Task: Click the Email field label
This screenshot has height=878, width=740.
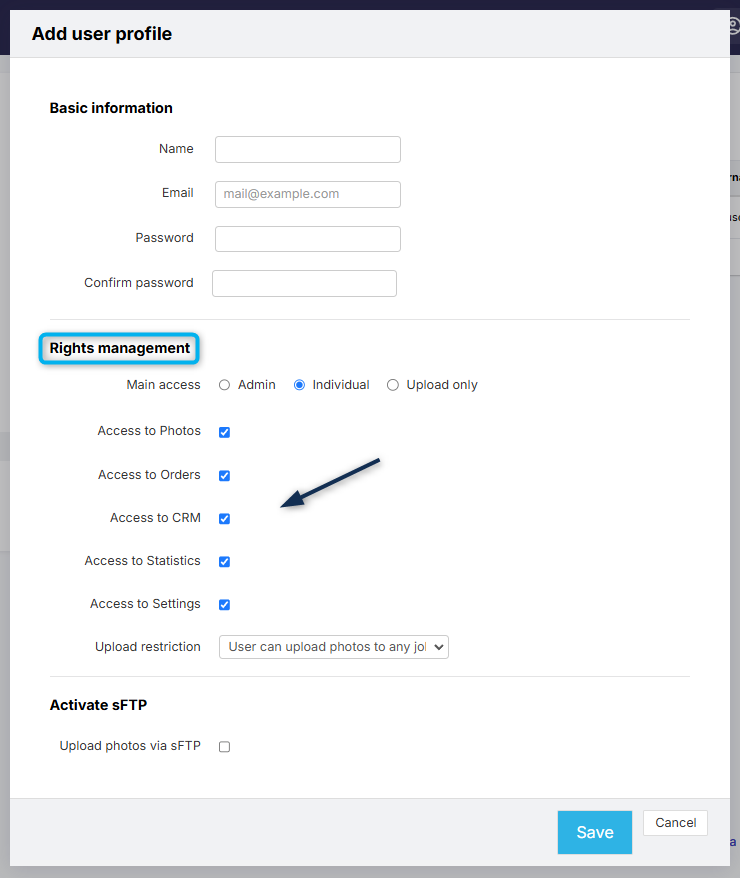Action: 177,193
